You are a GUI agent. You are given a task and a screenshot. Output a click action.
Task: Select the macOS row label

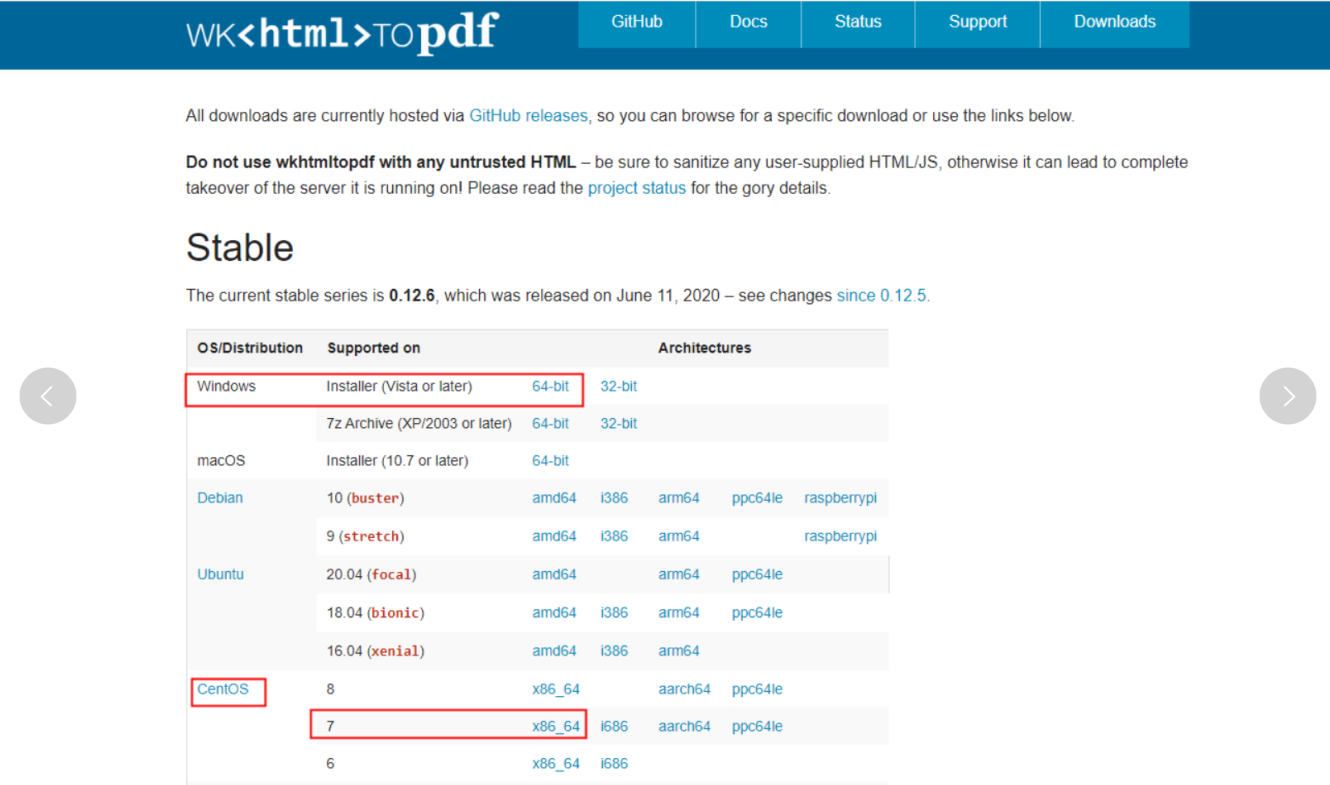(x=221, y=461)
